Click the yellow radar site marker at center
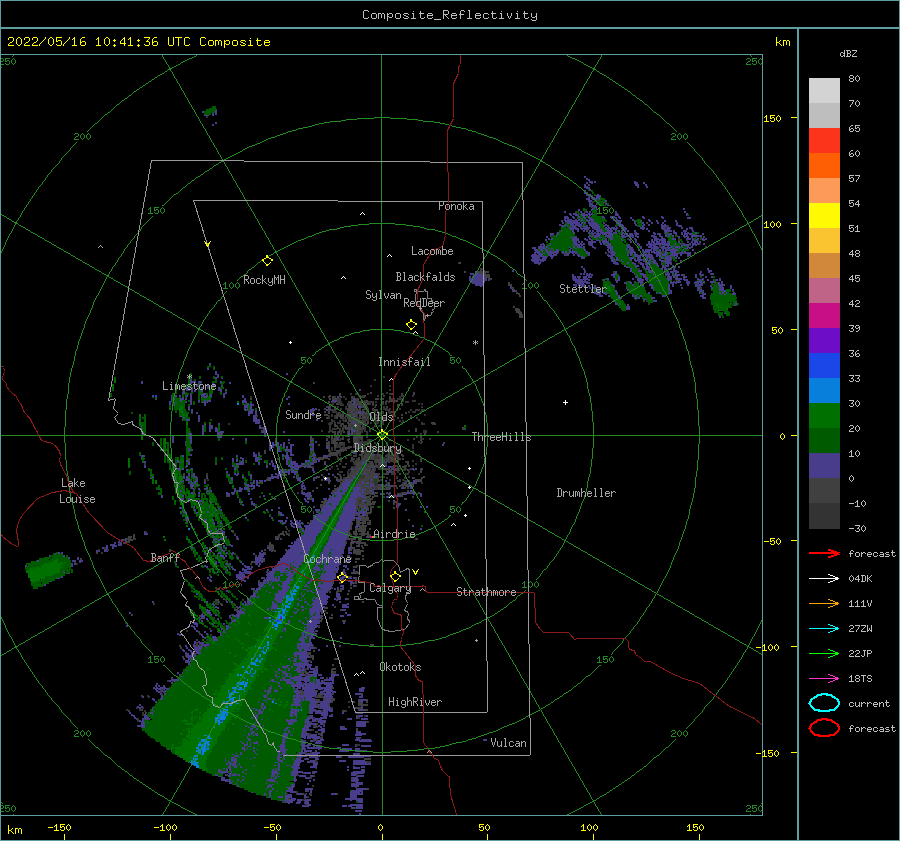Viewport: 900px width, 841px height. pyautogui.click(x=382, y=435)
